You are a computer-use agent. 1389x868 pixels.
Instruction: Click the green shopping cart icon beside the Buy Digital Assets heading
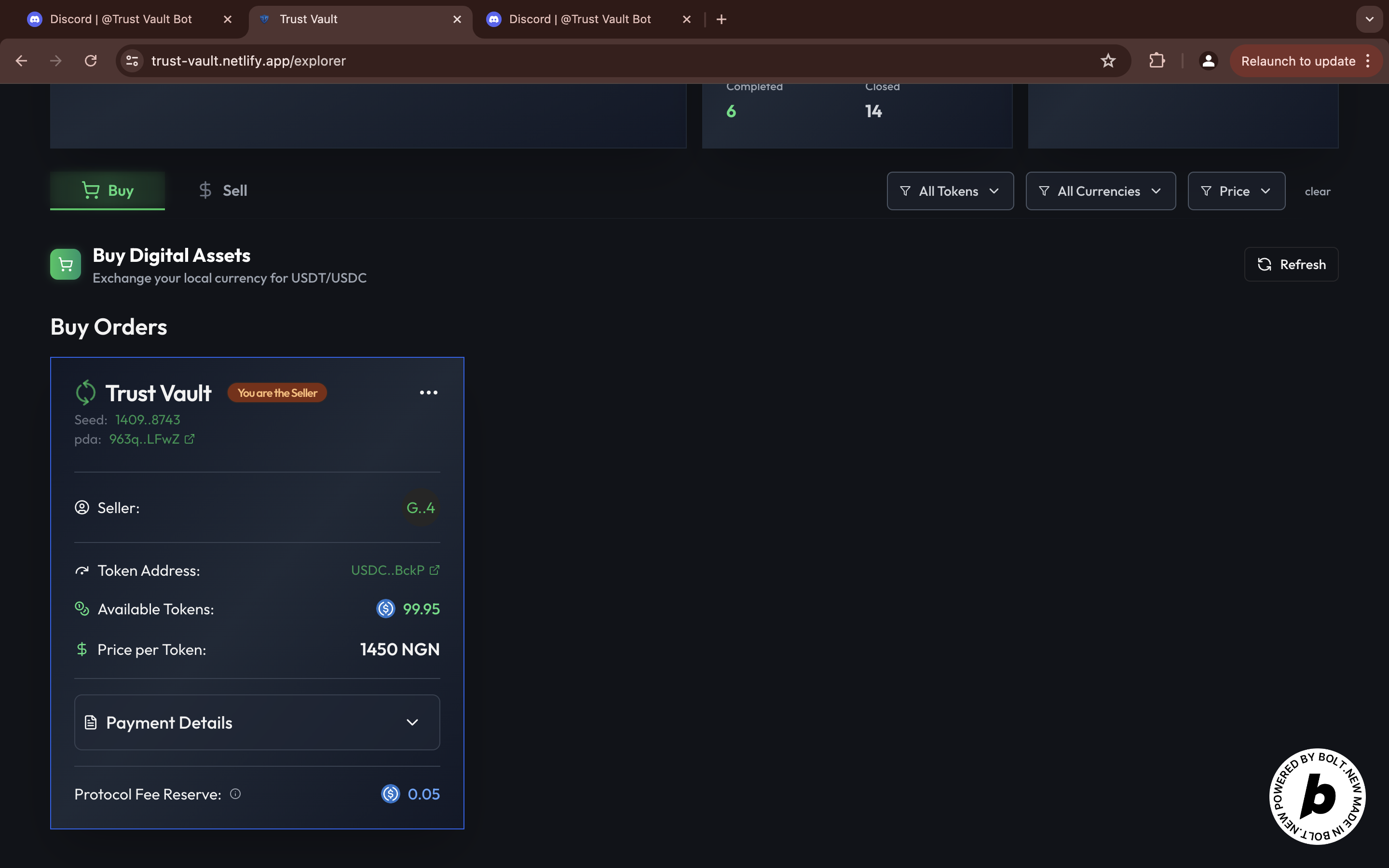coord(66,265)
